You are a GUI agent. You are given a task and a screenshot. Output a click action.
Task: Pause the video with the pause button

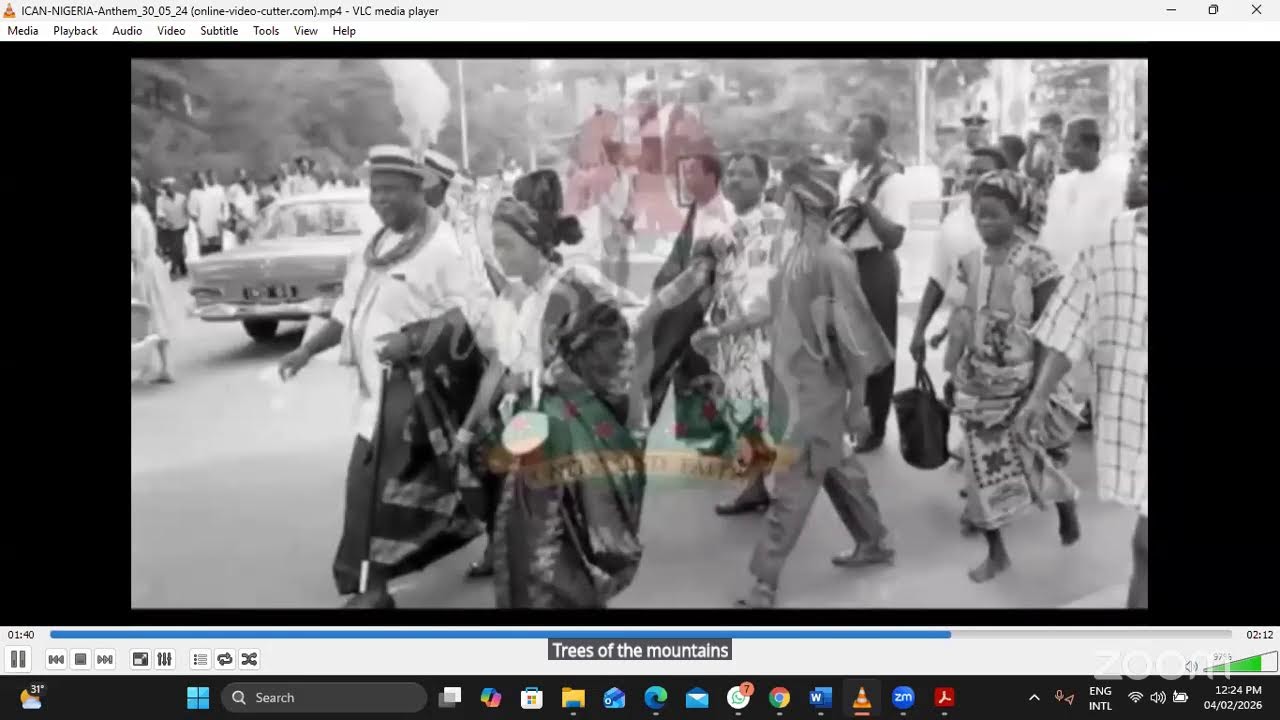18,659
